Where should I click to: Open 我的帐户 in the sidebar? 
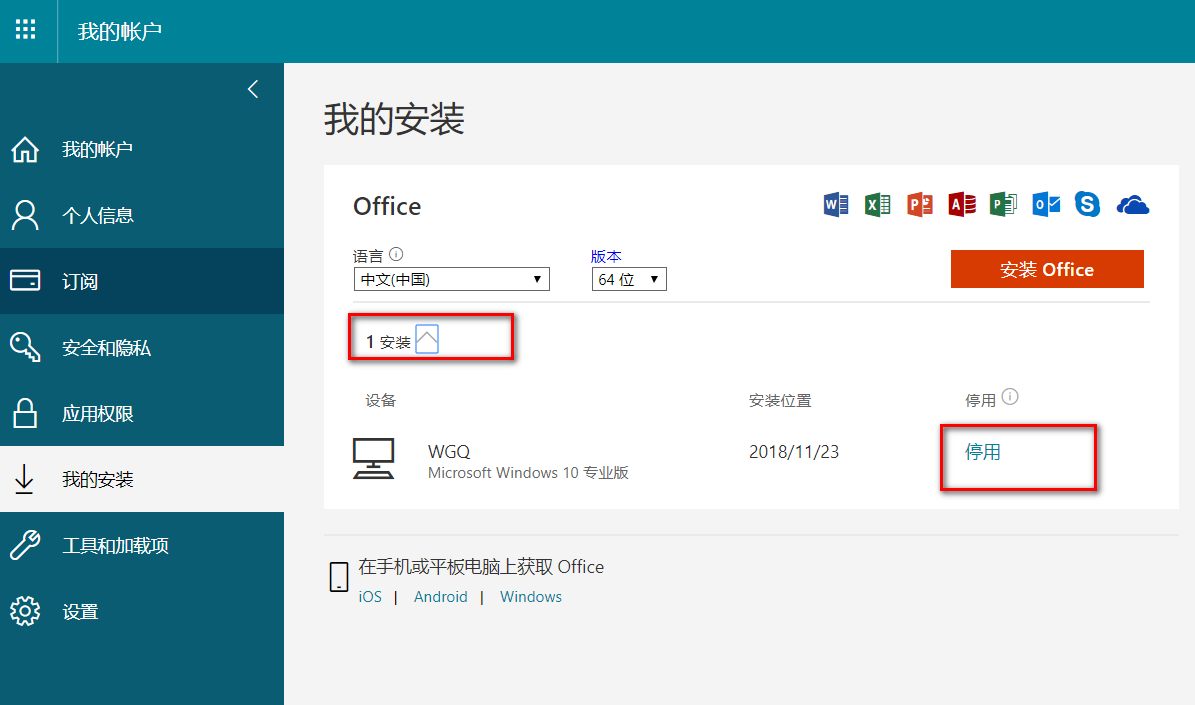[x=142, y=149]
